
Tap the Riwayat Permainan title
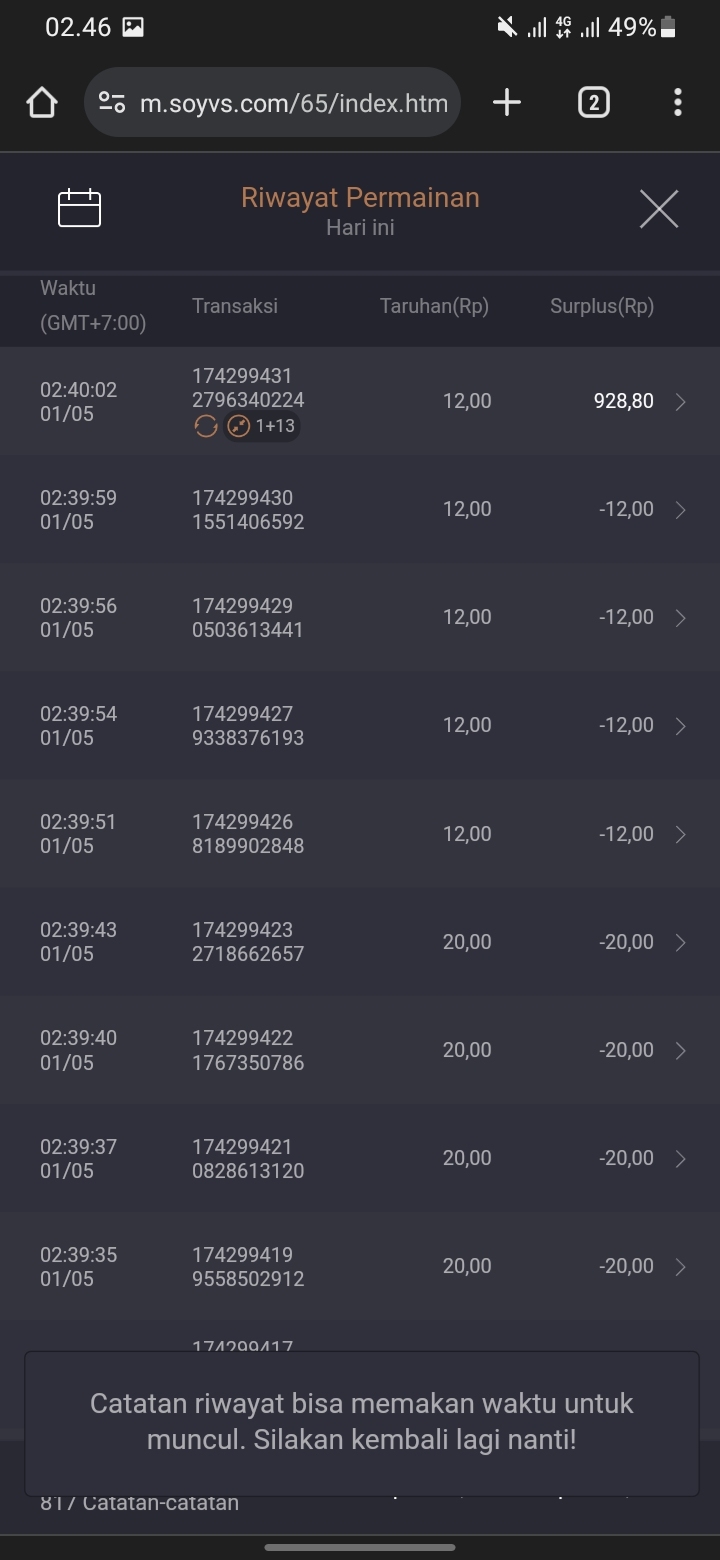pos(360,198)
